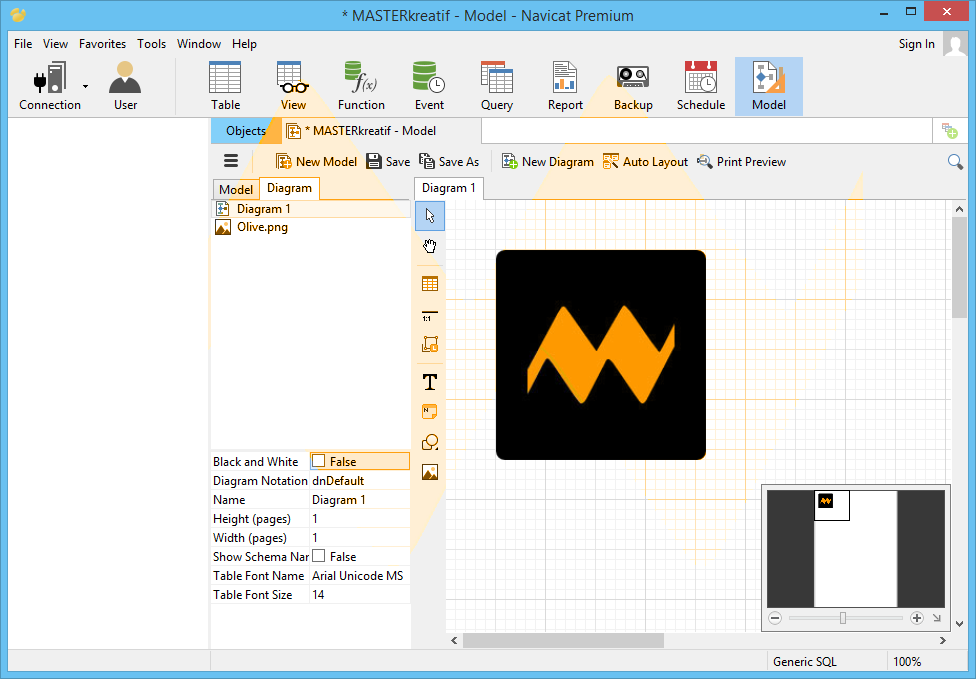Open the Connection tool

point(50,87)
